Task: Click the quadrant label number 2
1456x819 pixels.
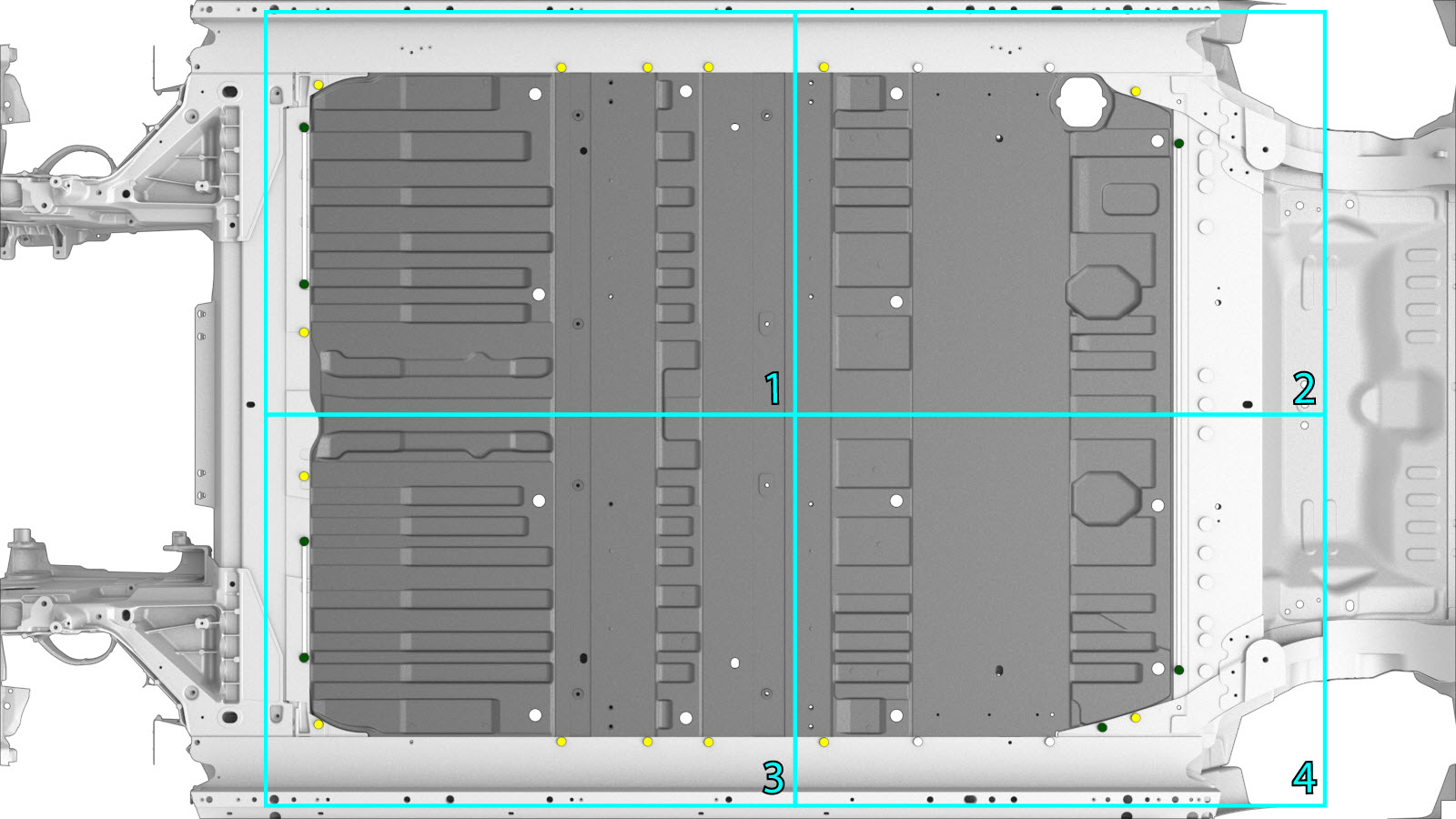Action: 1304,389
